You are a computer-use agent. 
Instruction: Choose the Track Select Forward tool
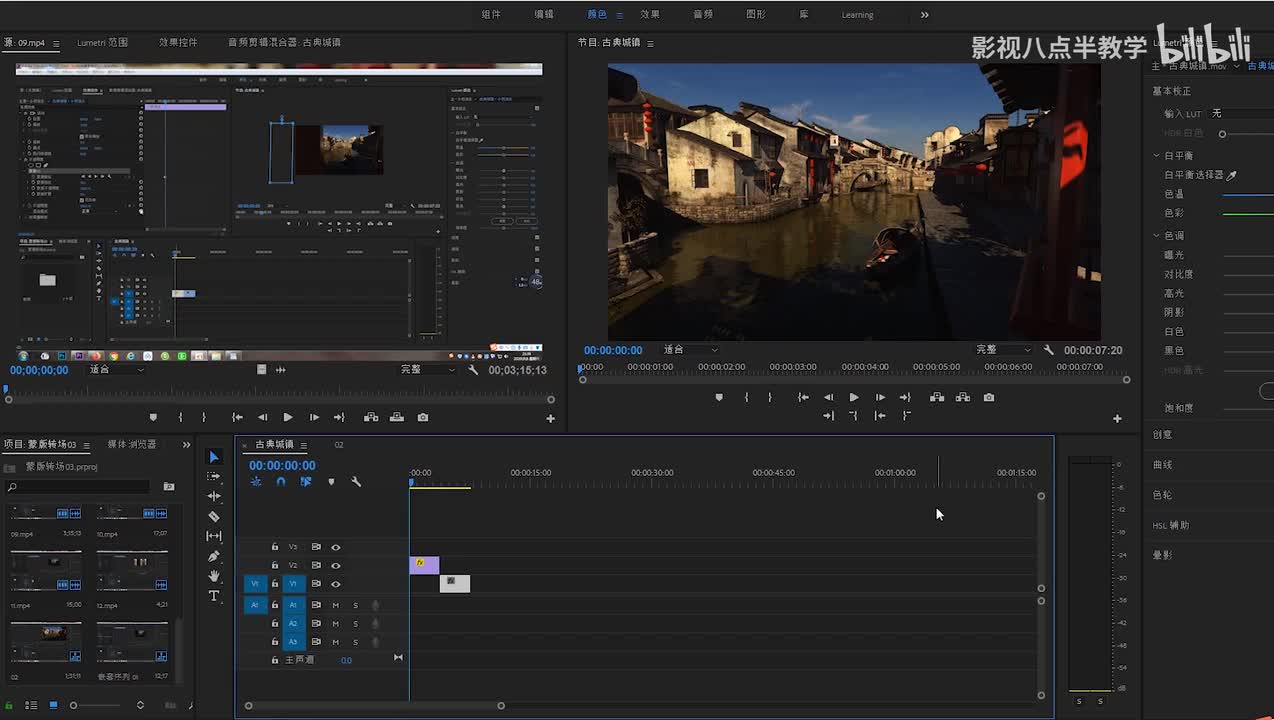click(x=214, y=477)
